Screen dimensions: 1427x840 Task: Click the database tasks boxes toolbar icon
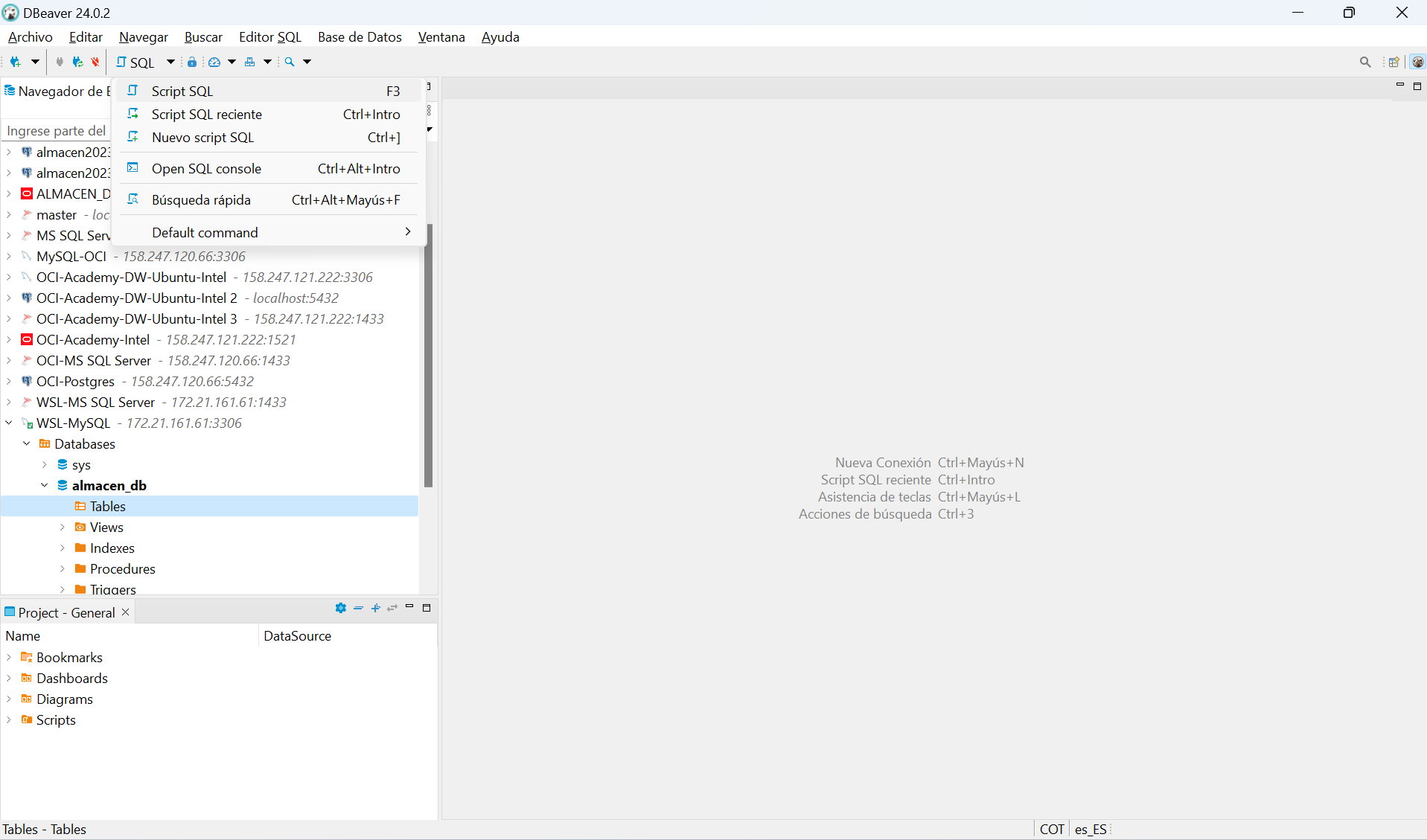click(250, 62)
